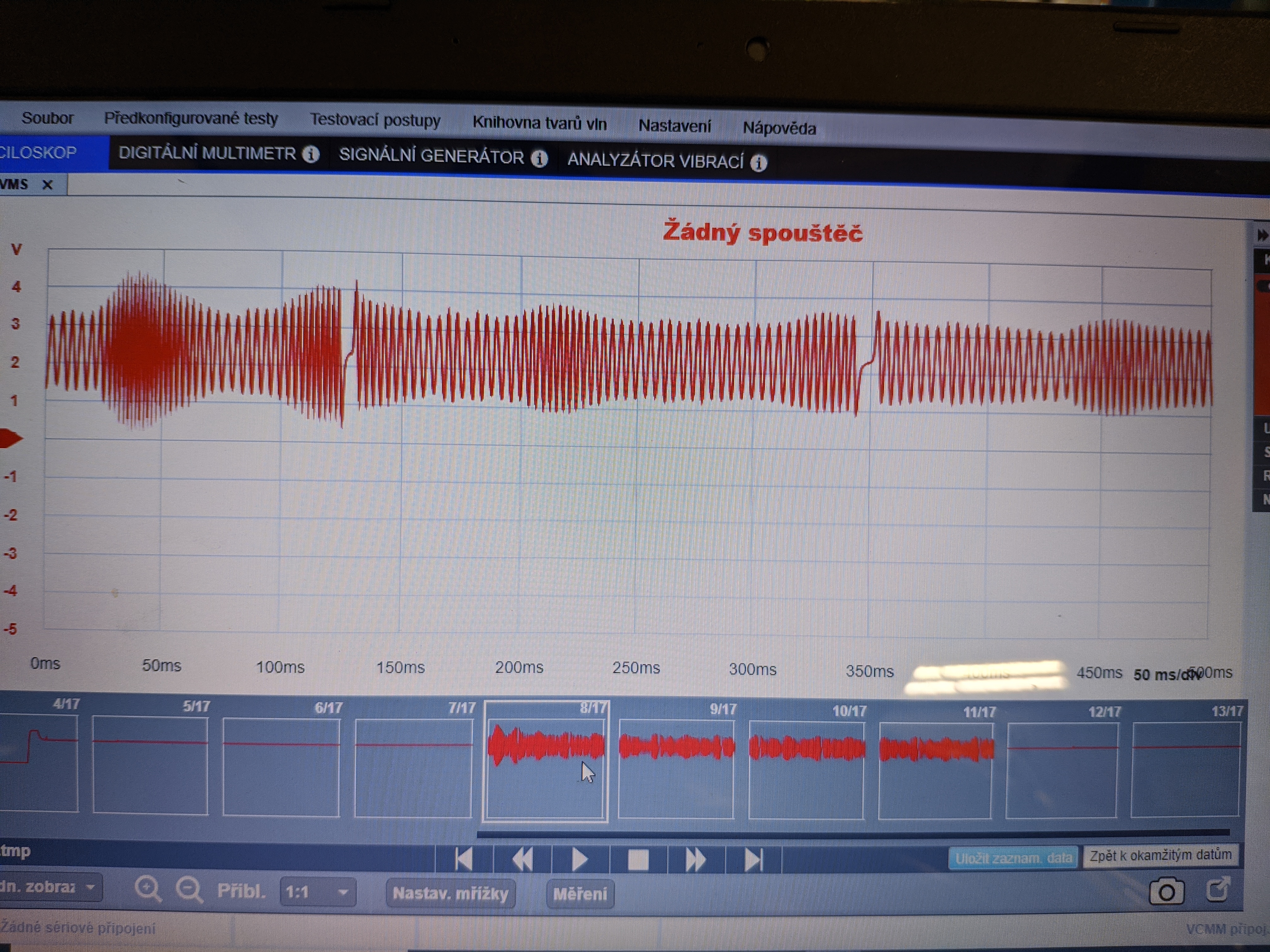Close the VMS tab
1270x952 pixels.
point(48,185)
